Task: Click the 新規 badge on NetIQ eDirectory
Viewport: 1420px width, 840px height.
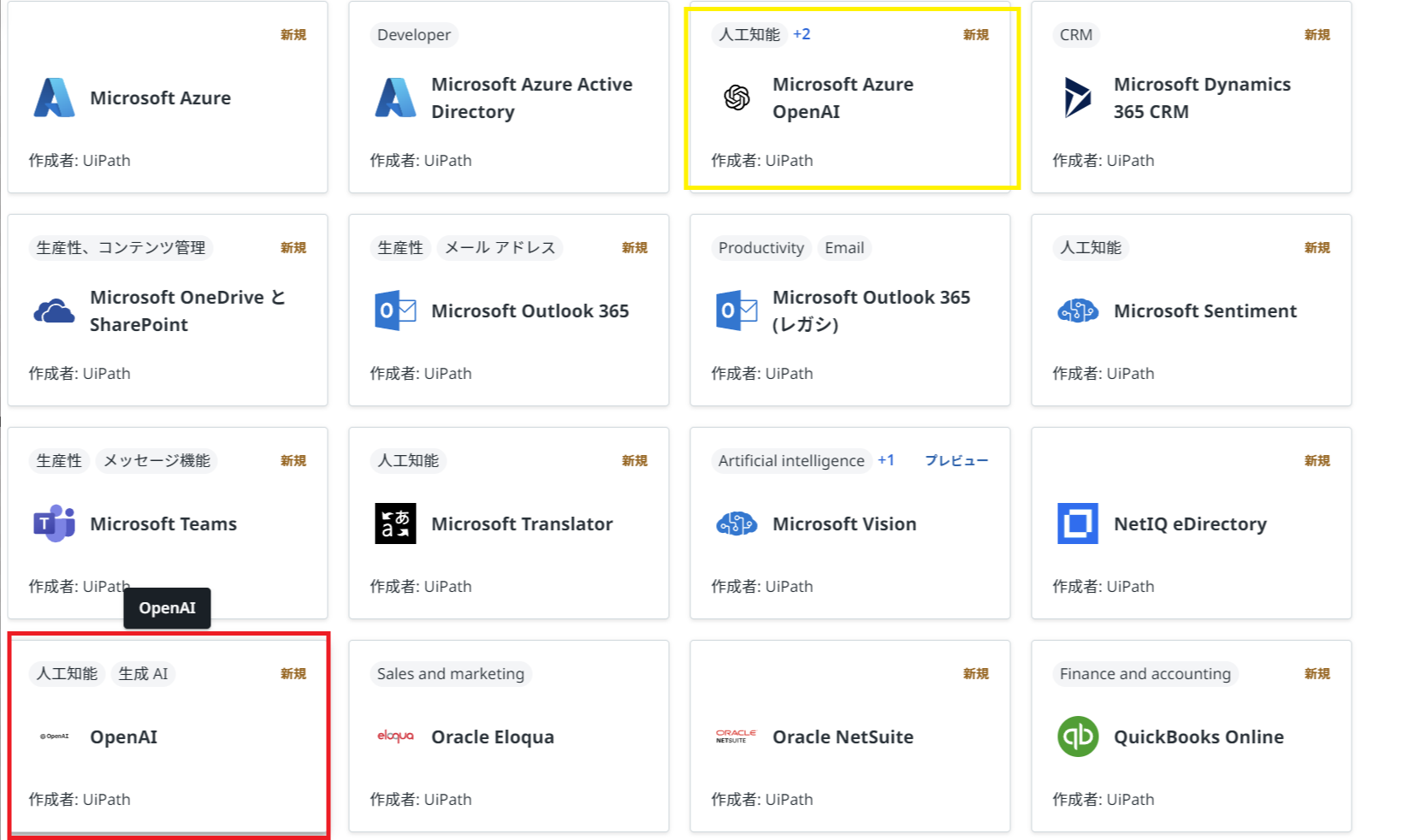Action: coord(1317,460)
